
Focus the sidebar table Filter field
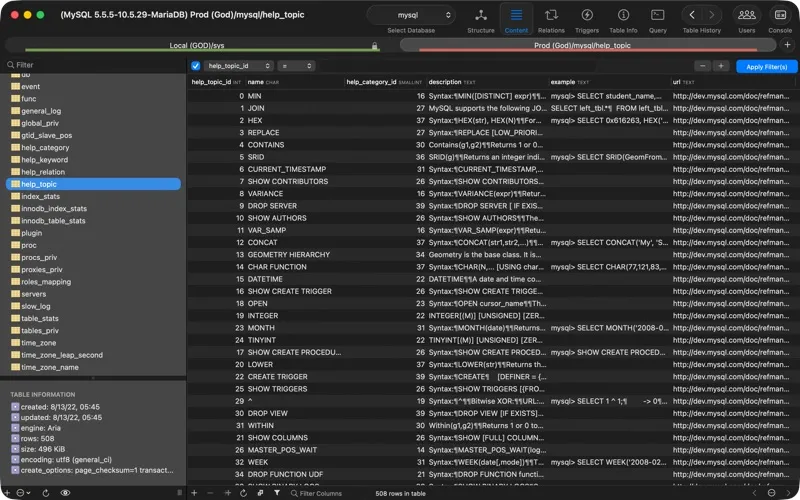pos(94,65)
